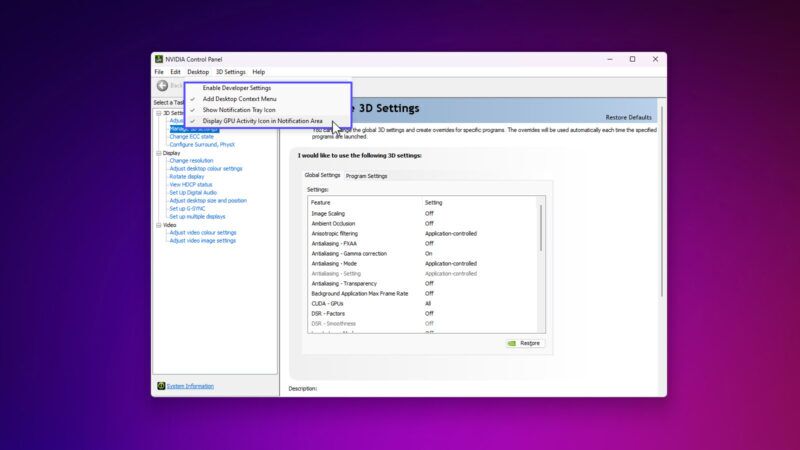Image resolution: width=800 pixels, height=450 pixels.
Task: Toggle Enable Developer Settings option
Action: (x=236, y=88)
